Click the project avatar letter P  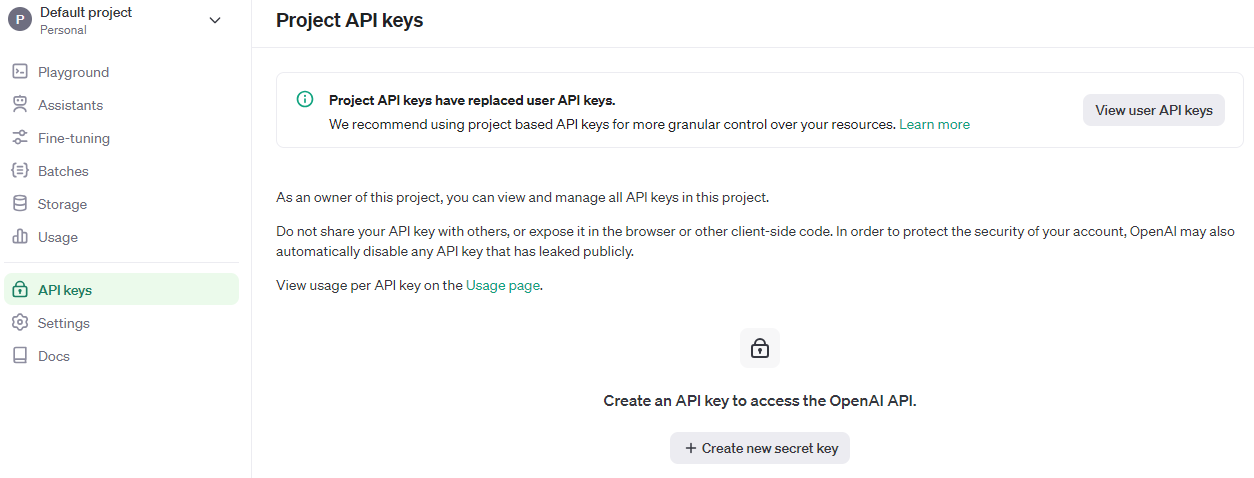pos(20,20)
